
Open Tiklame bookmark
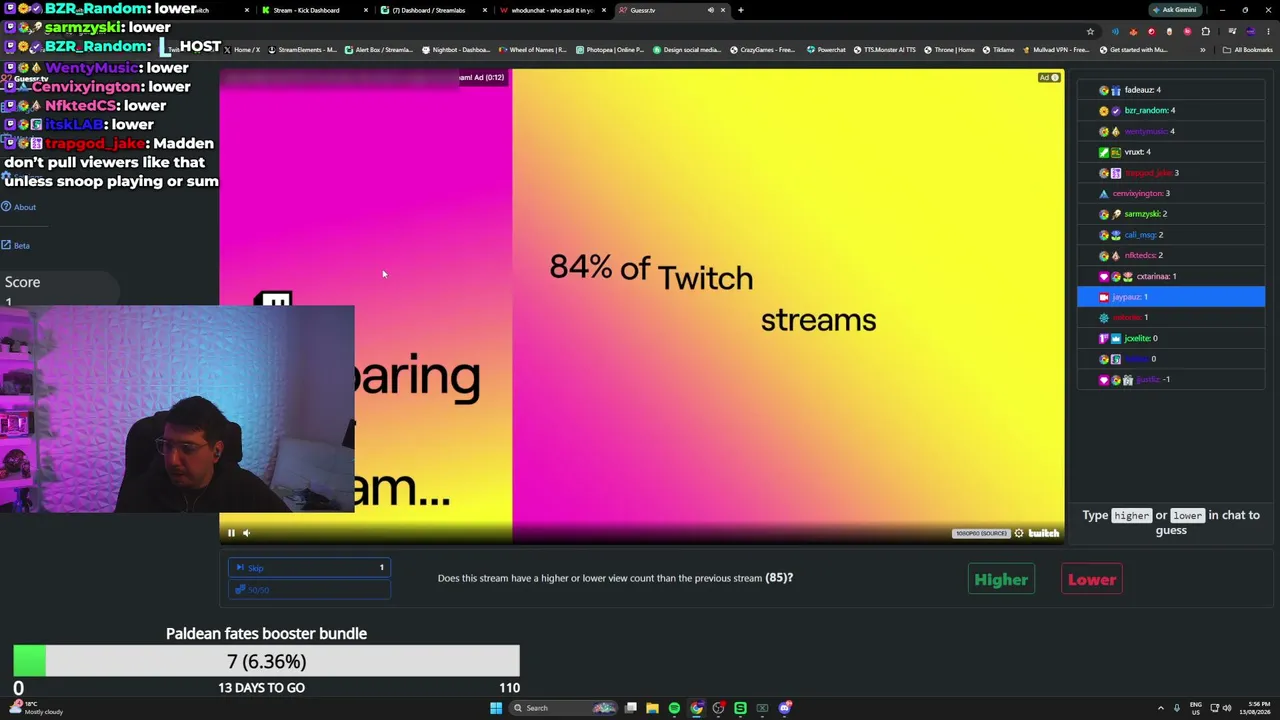tap(999, 50)
